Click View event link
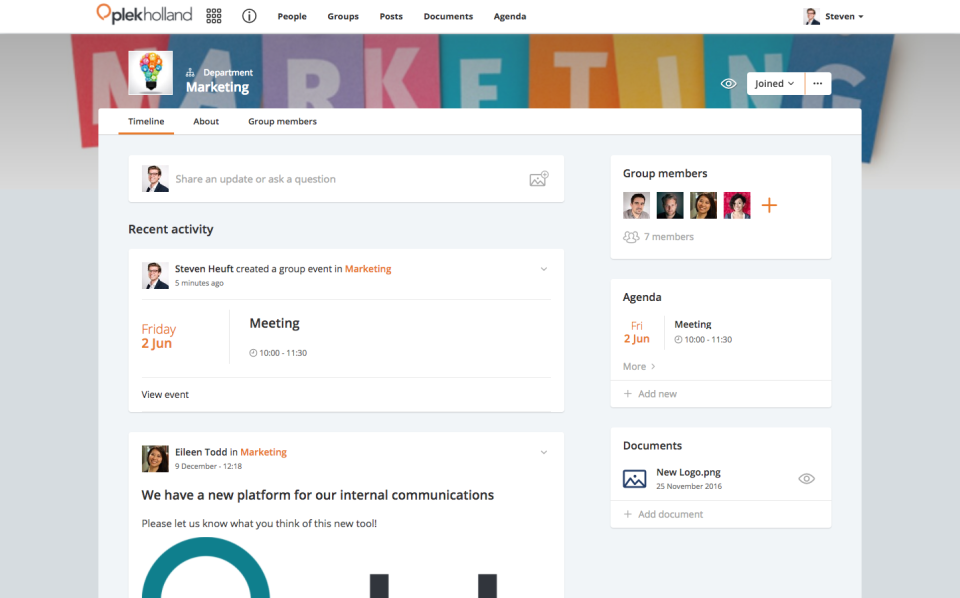Image resolution: width=960 pixels, height=598 pixels. tap(165, 395)
